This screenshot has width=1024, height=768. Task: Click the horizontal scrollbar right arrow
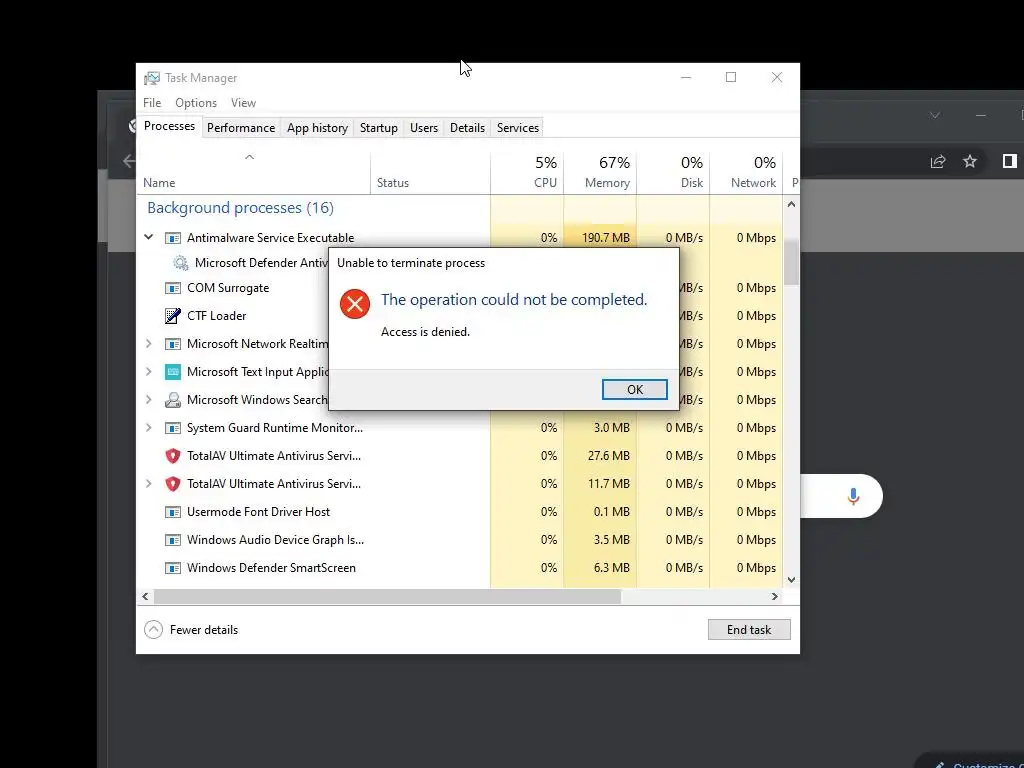point(775,596)
